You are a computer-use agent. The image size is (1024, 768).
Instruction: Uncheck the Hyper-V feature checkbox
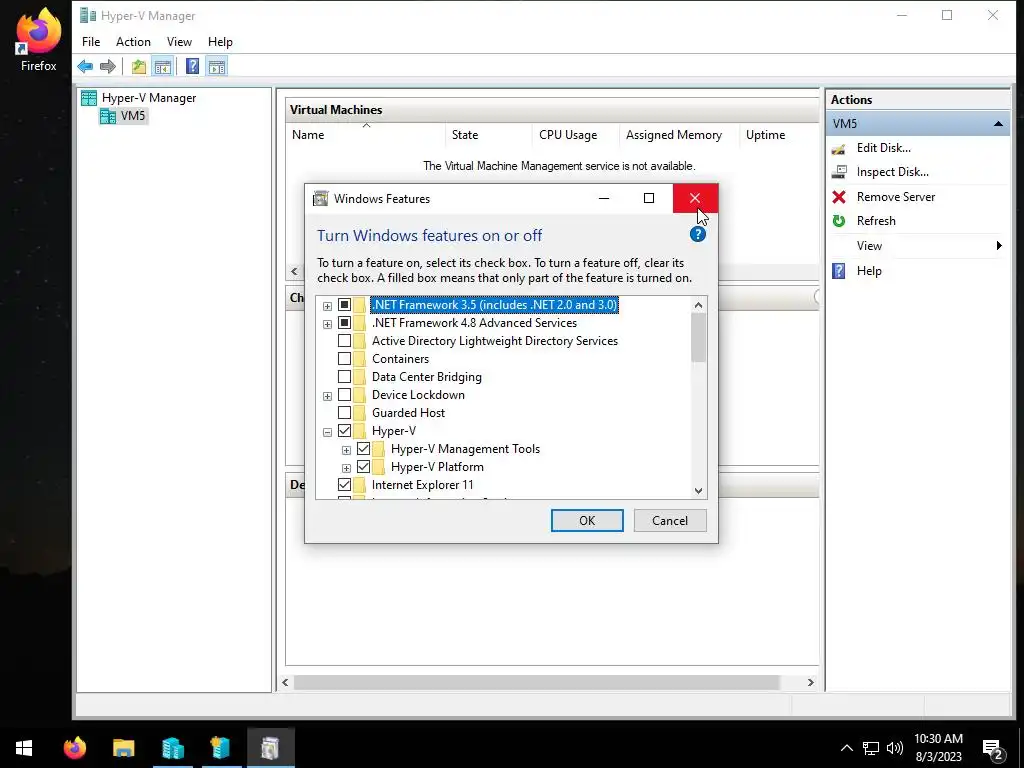coord(344,431)
